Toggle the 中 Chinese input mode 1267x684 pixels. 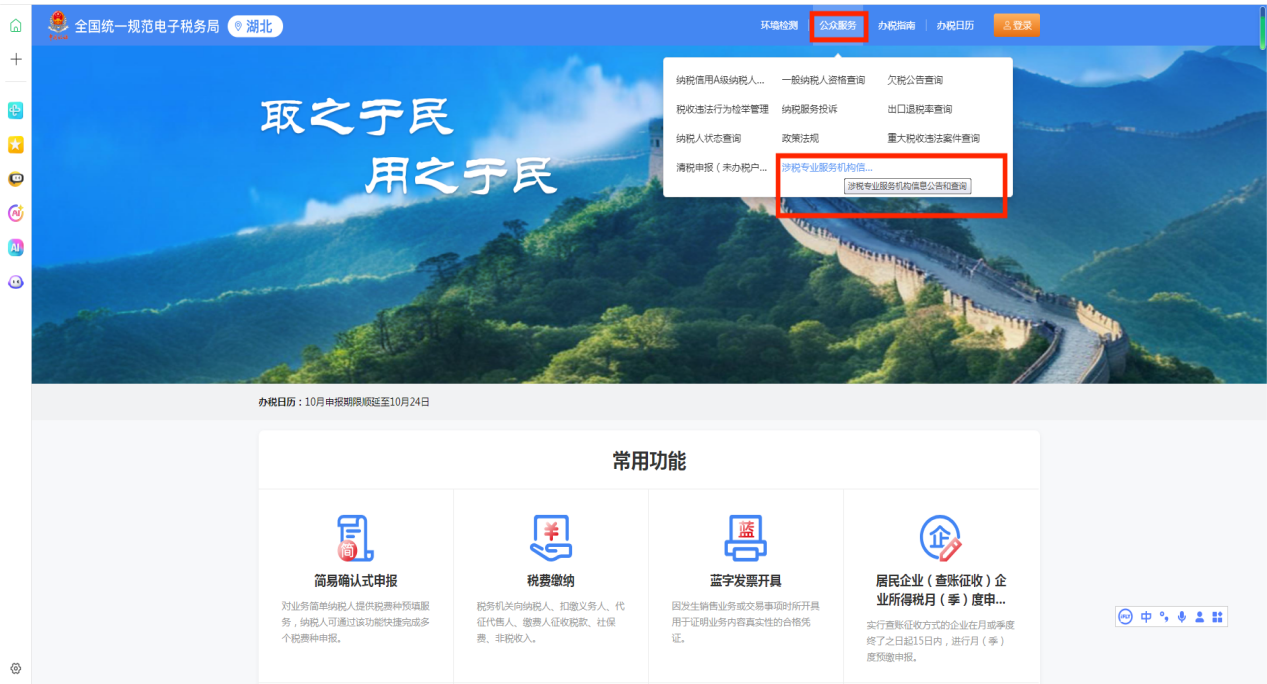[x=1147, y=617]
